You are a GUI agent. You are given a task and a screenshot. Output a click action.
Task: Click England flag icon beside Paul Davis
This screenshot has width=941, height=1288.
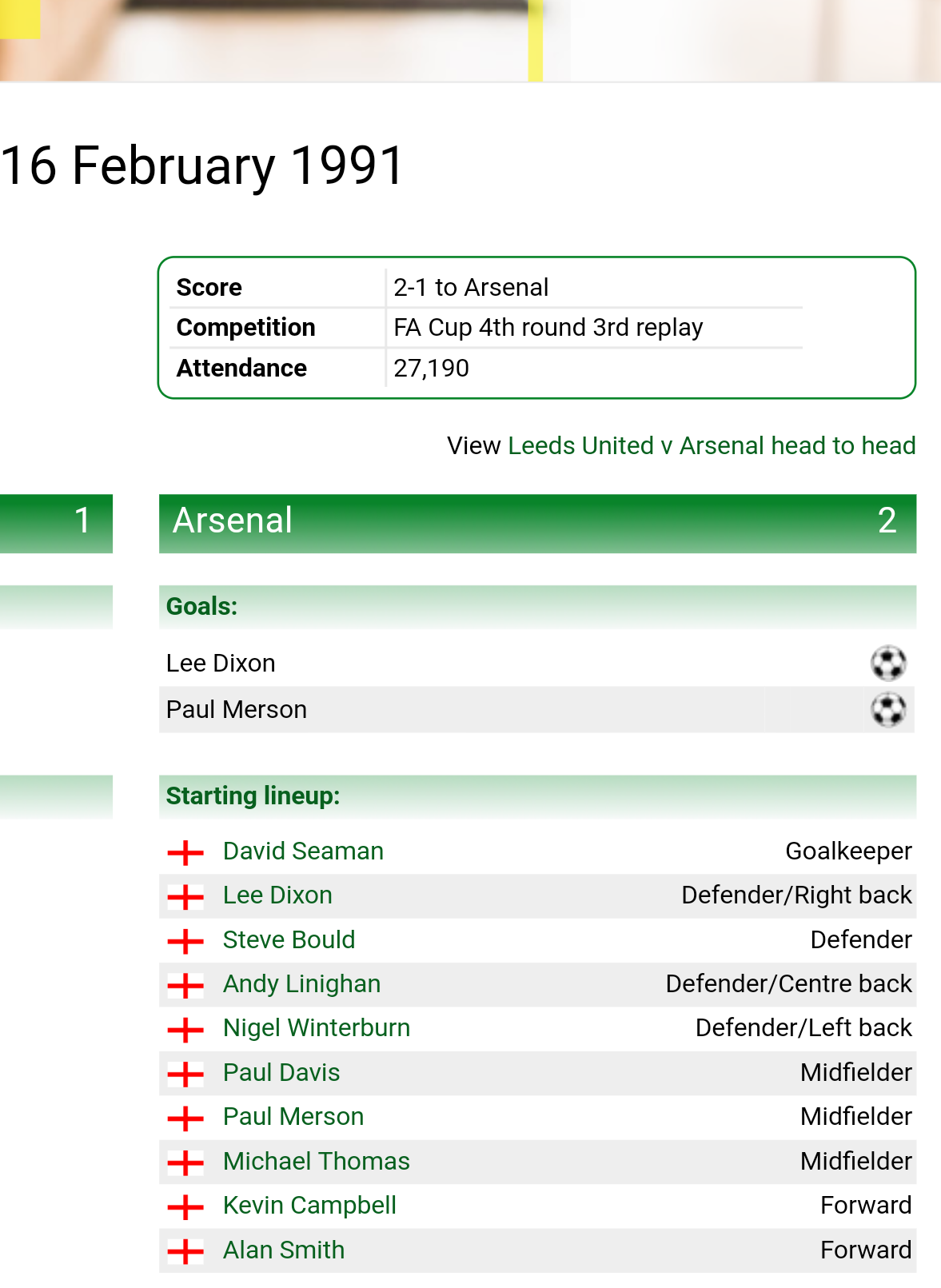[x=185, y=1074]
